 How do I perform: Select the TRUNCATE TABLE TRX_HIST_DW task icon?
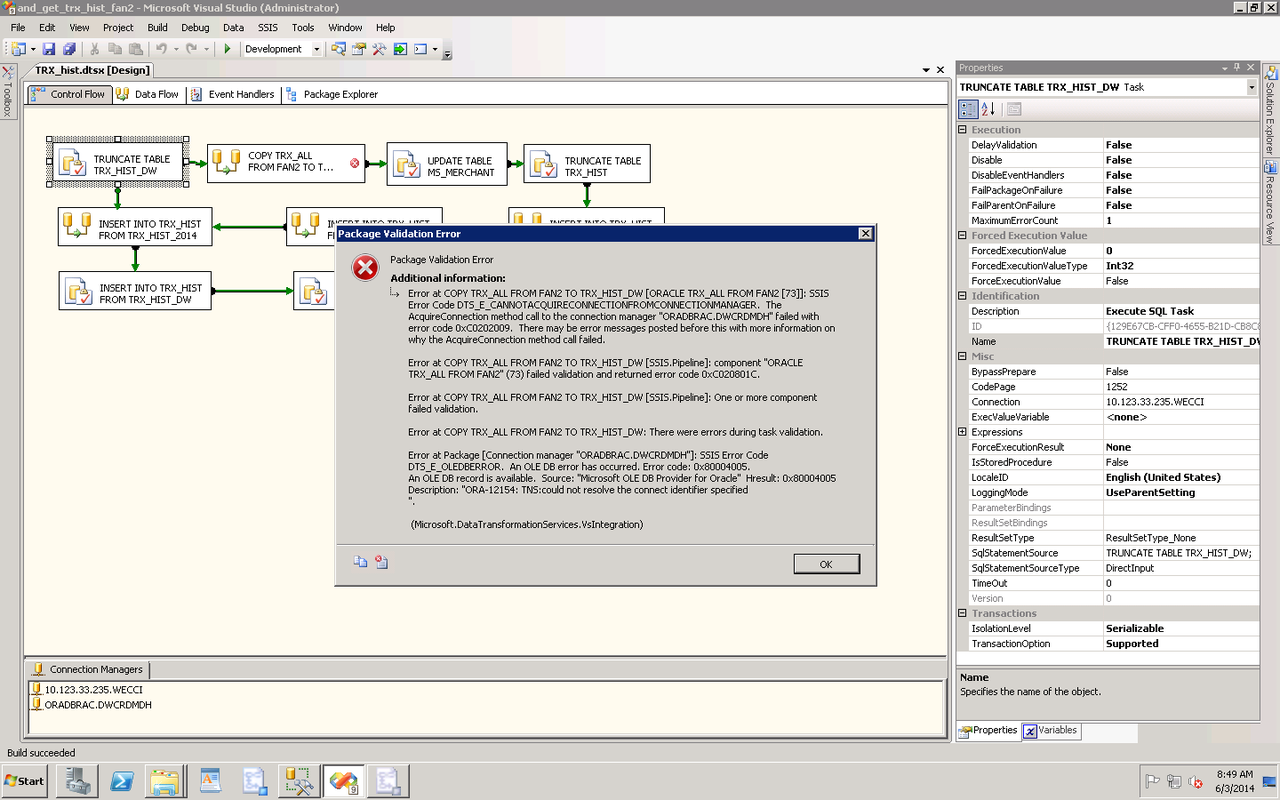point(72,163)
